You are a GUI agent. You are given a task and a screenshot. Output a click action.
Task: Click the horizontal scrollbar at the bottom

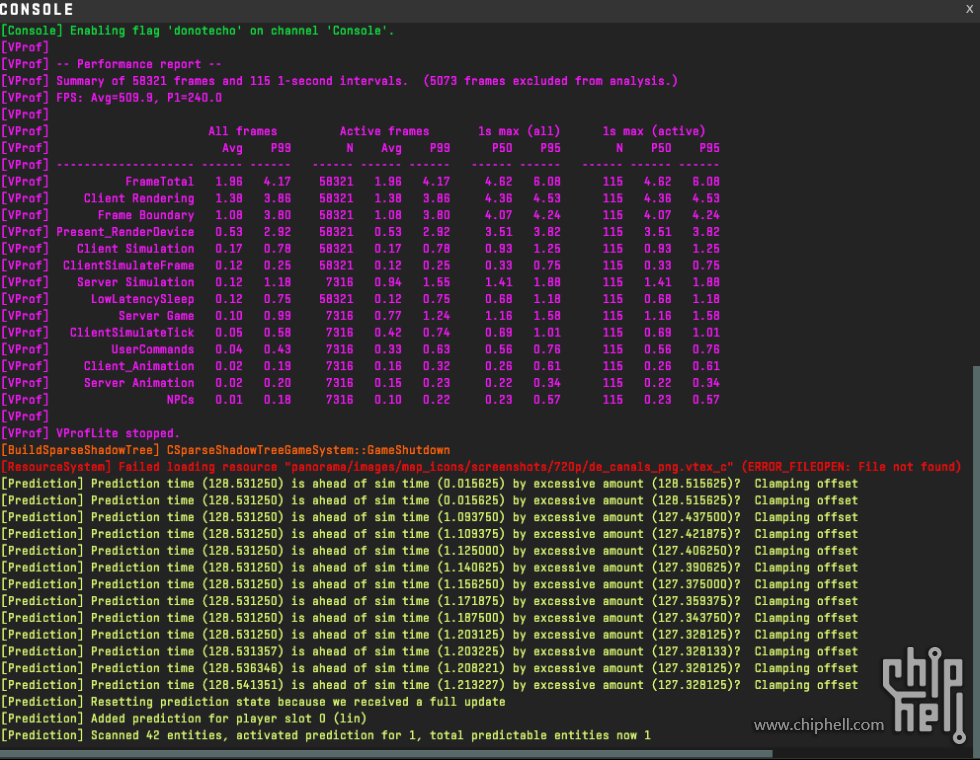coord(385,753)
